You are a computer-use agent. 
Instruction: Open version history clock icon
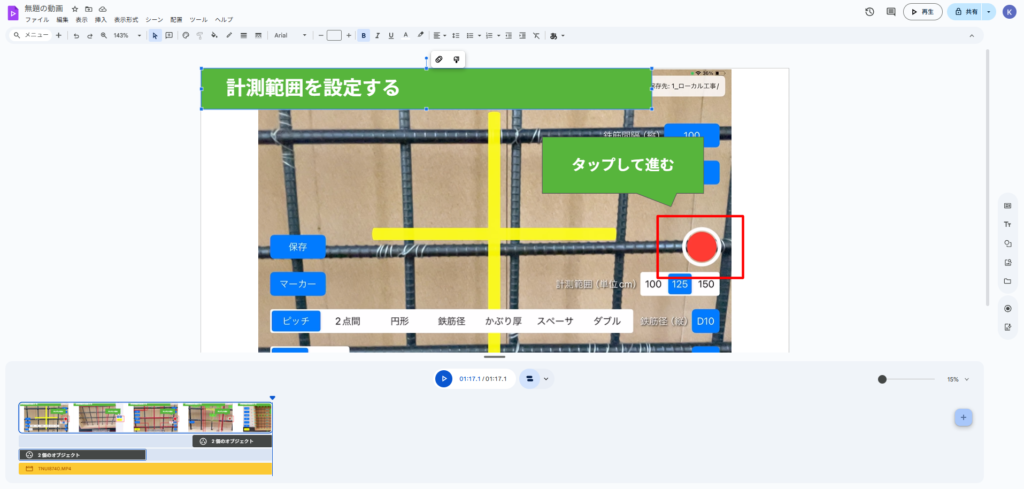tap(870, 11)
